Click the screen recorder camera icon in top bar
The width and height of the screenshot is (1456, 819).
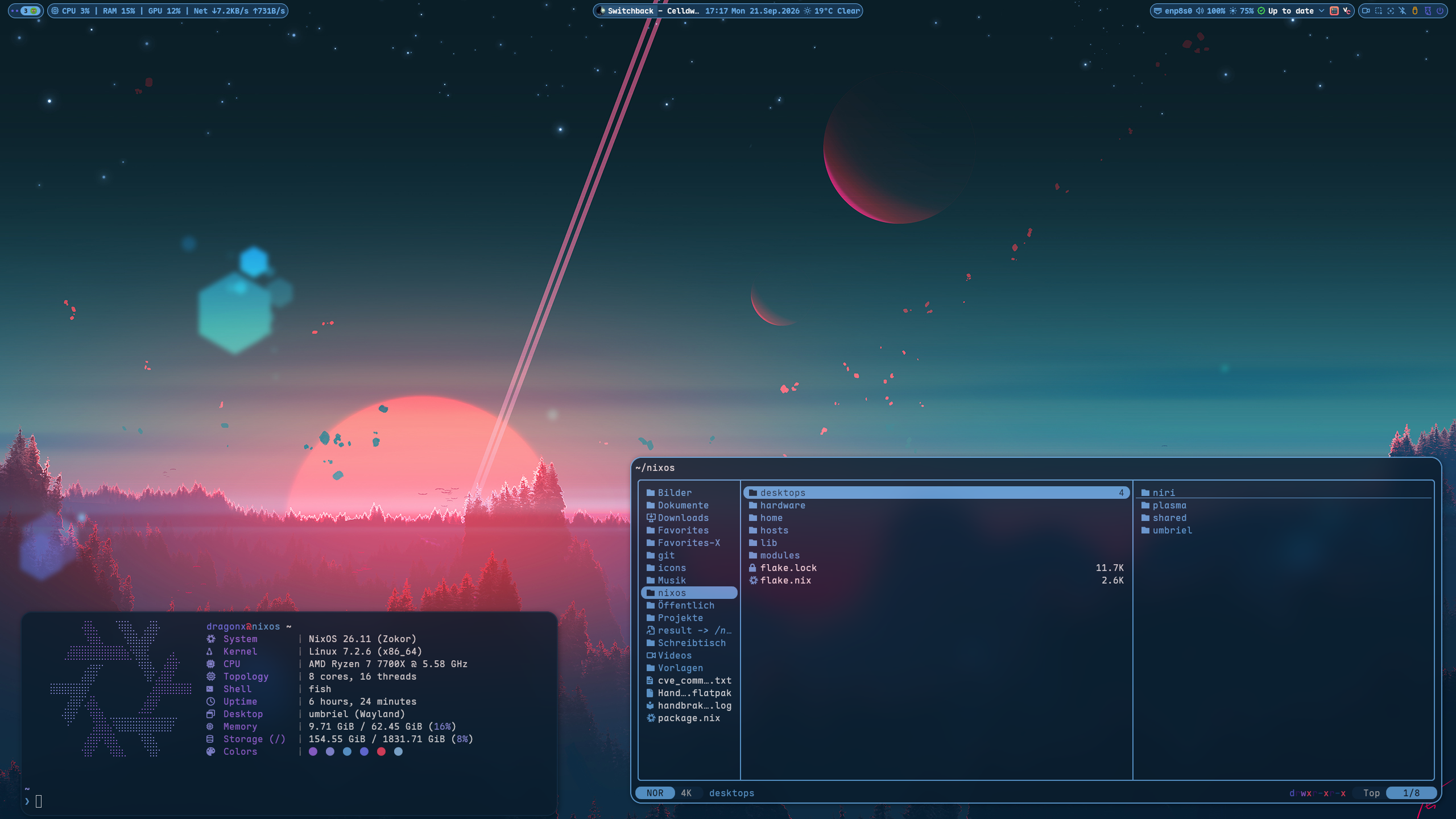coord(1366,11)
